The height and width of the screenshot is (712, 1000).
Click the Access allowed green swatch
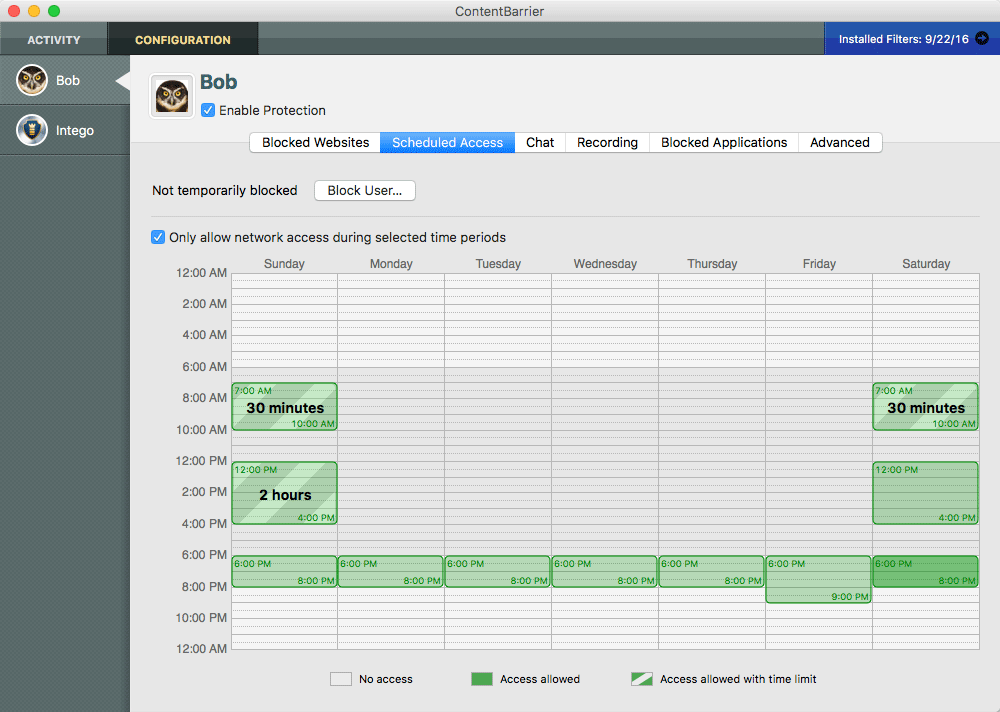coord(482,679)
